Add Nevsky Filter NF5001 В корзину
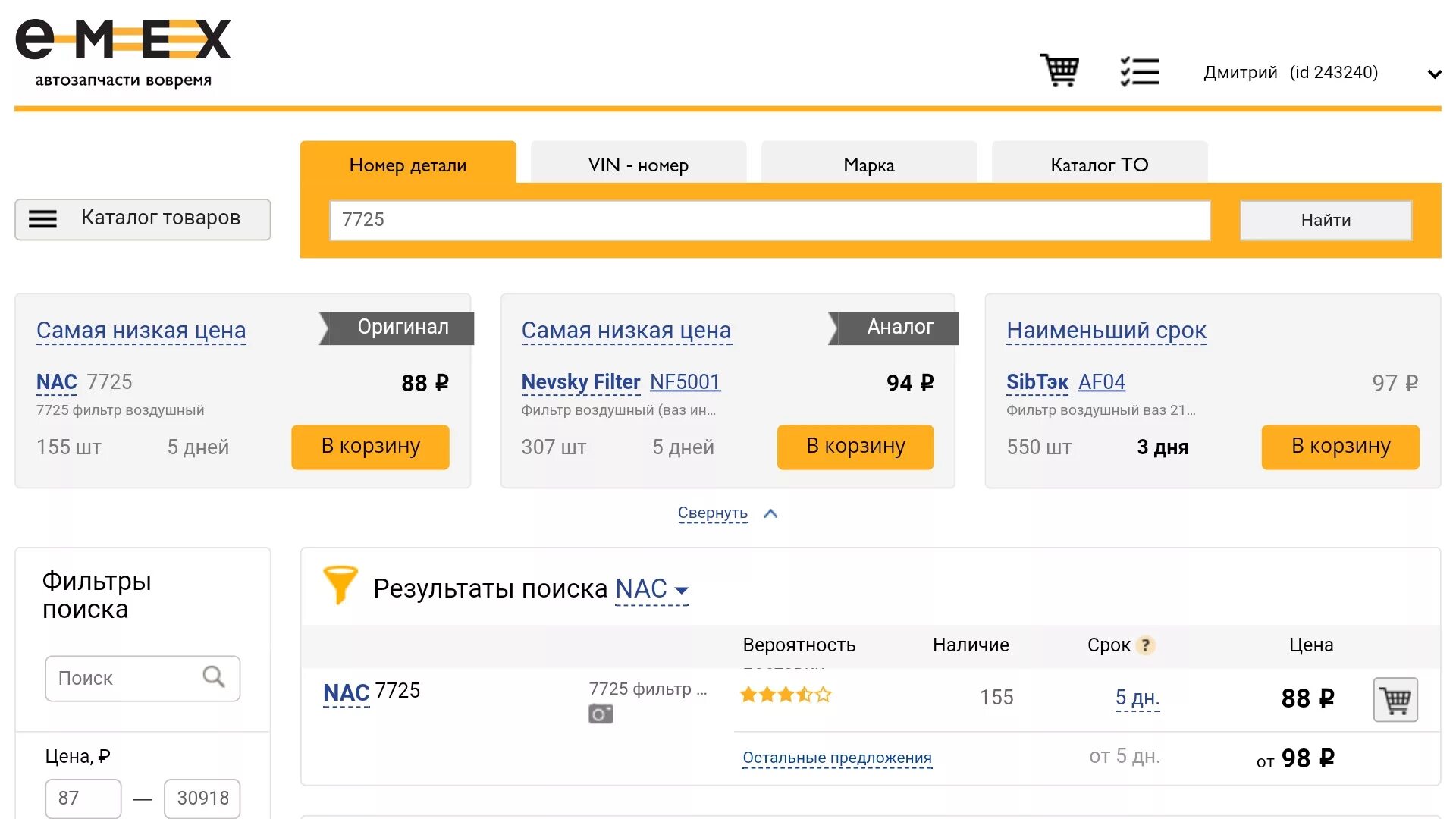The height and width of the screenshot is (819, 1456). tap(855, 447)
